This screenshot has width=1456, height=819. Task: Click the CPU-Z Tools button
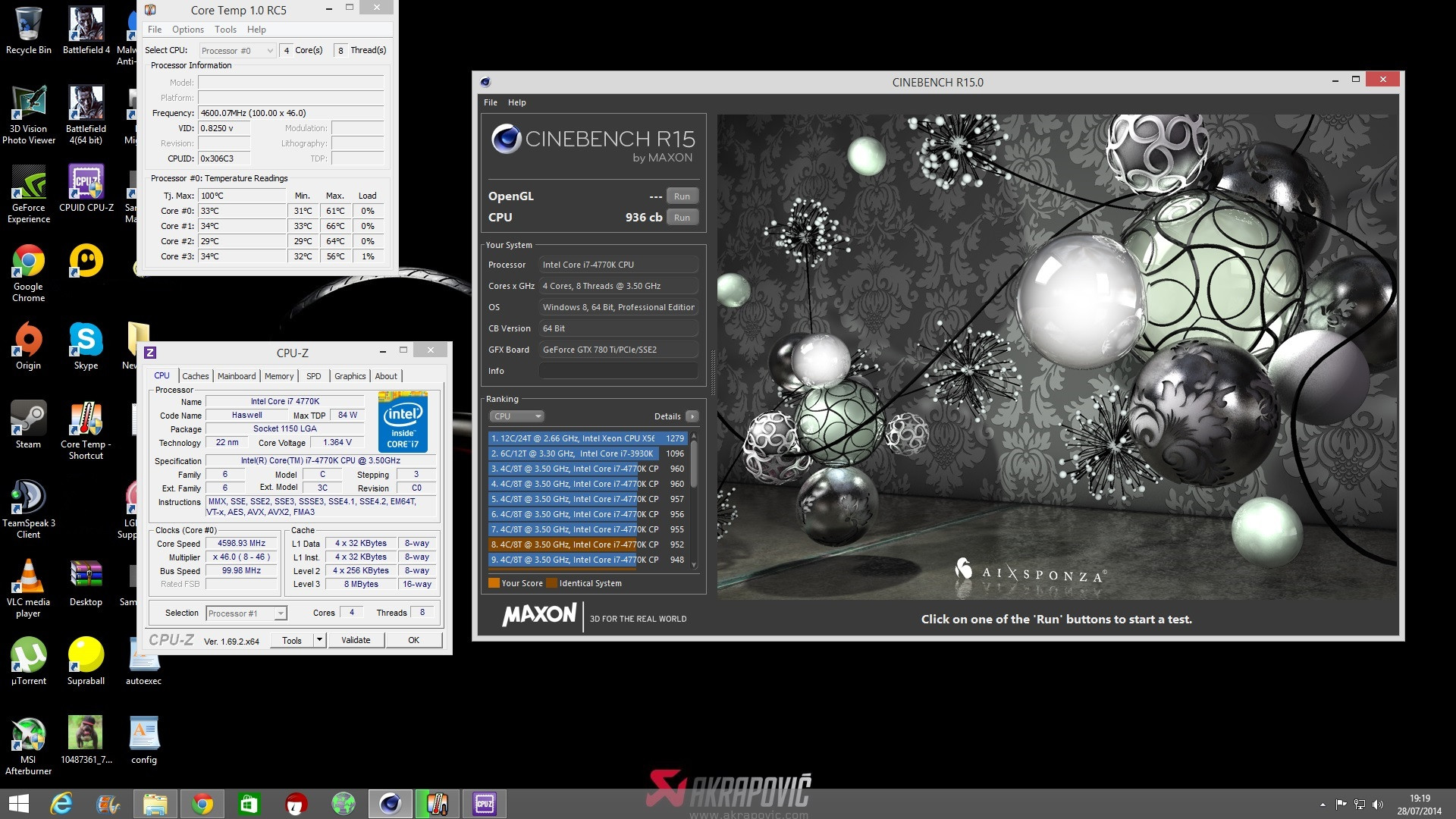[292, 640]
